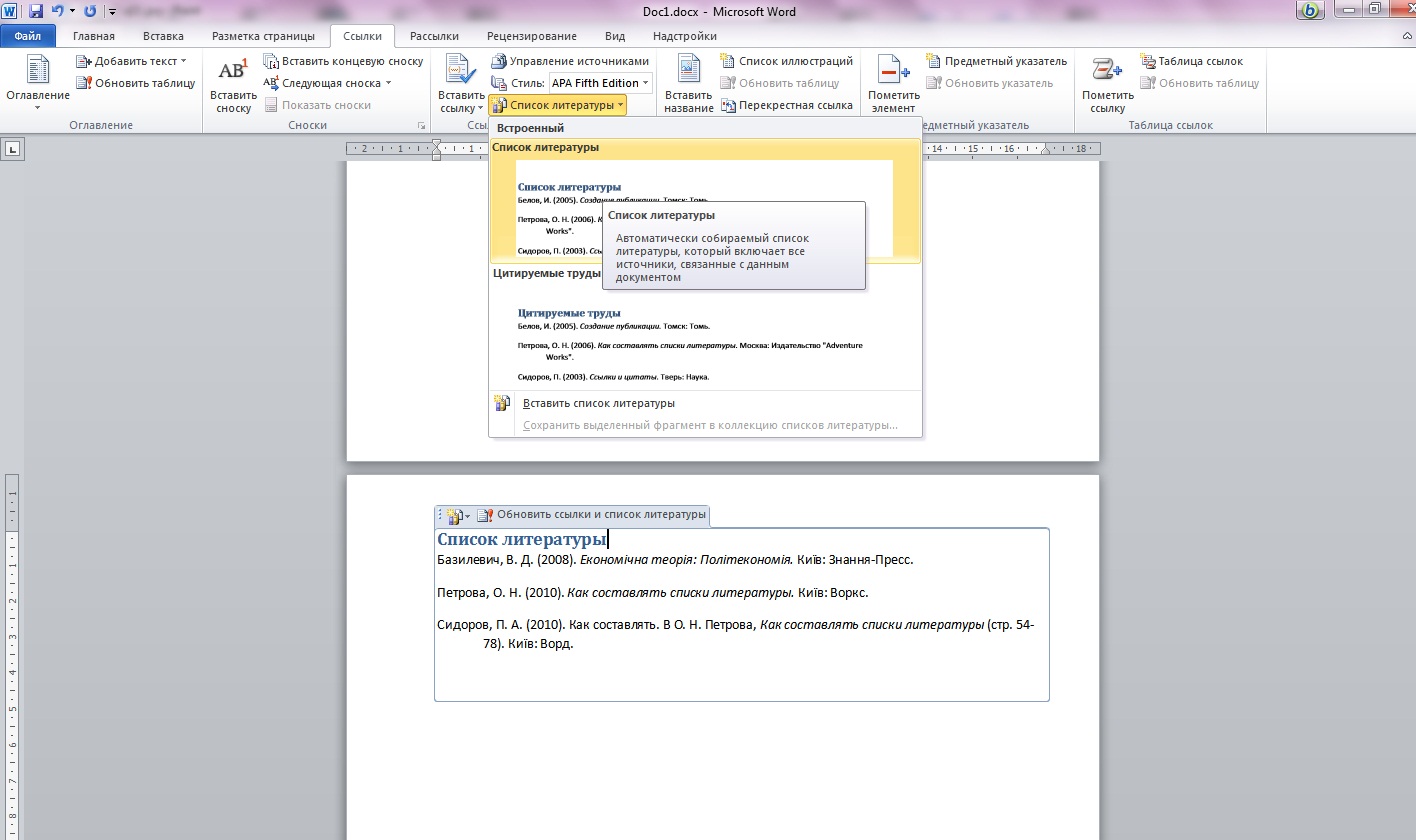Switch to the Вставка ribbon tab
Image resolution: width=1416 pixels, height=840 pixels.
[163, 36]
